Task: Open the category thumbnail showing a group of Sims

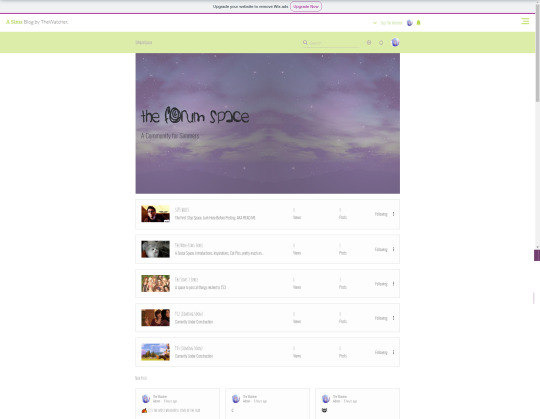Action: coord(155,283)
